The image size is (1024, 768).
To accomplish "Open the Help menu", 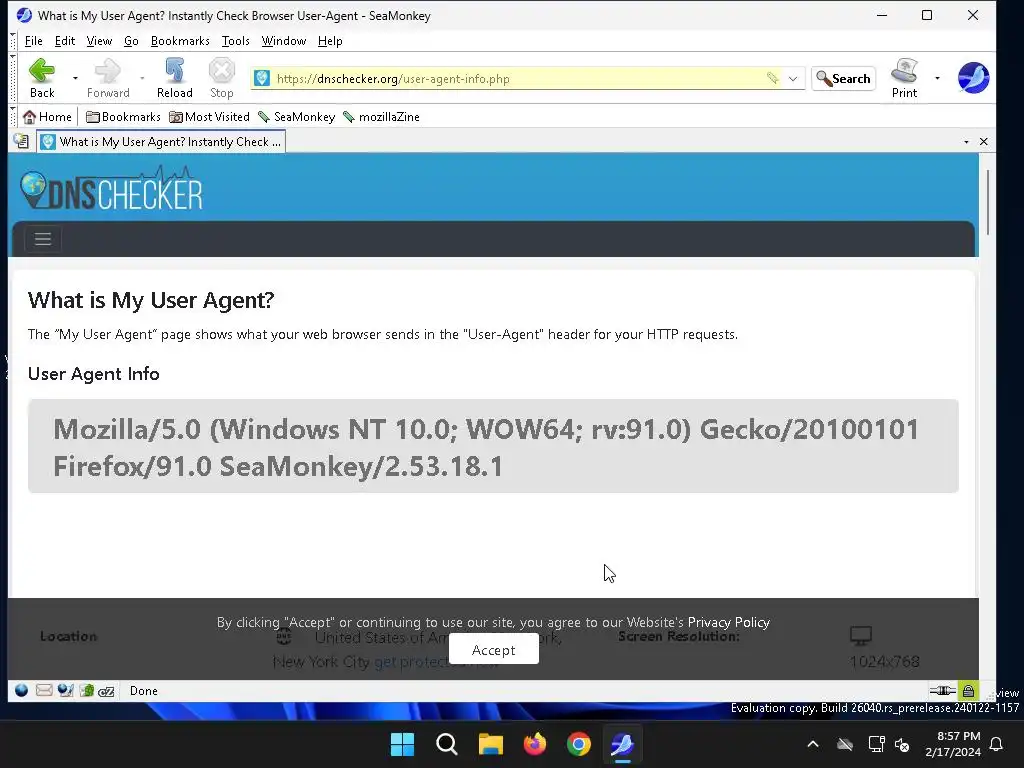I will 330,40.
